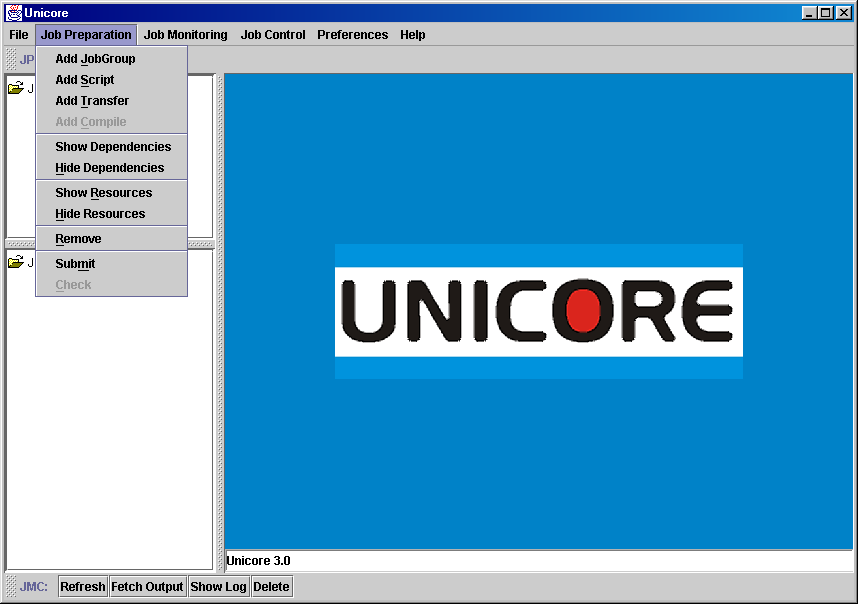Image resolution: width=858 pixels, height=604 pixels.
Task: Open the Job Control menu
Action: point(273,34)
